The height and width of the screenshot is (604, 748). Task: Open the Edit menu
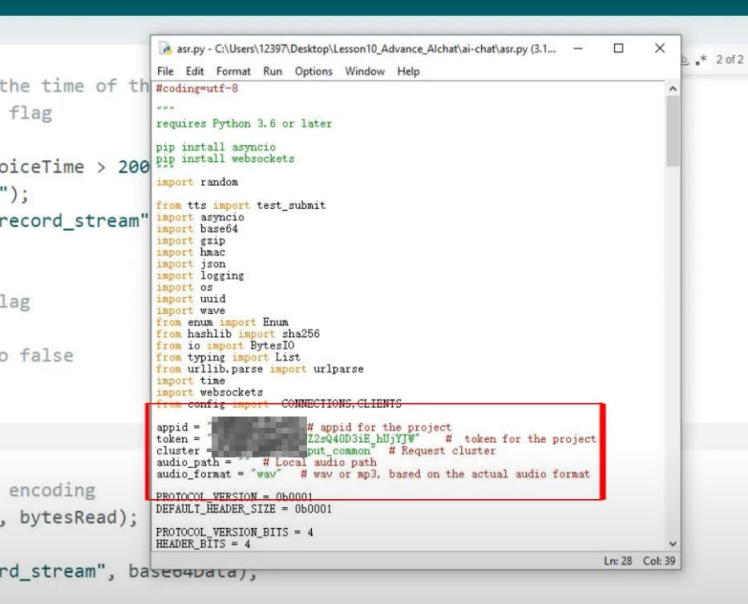195,71
